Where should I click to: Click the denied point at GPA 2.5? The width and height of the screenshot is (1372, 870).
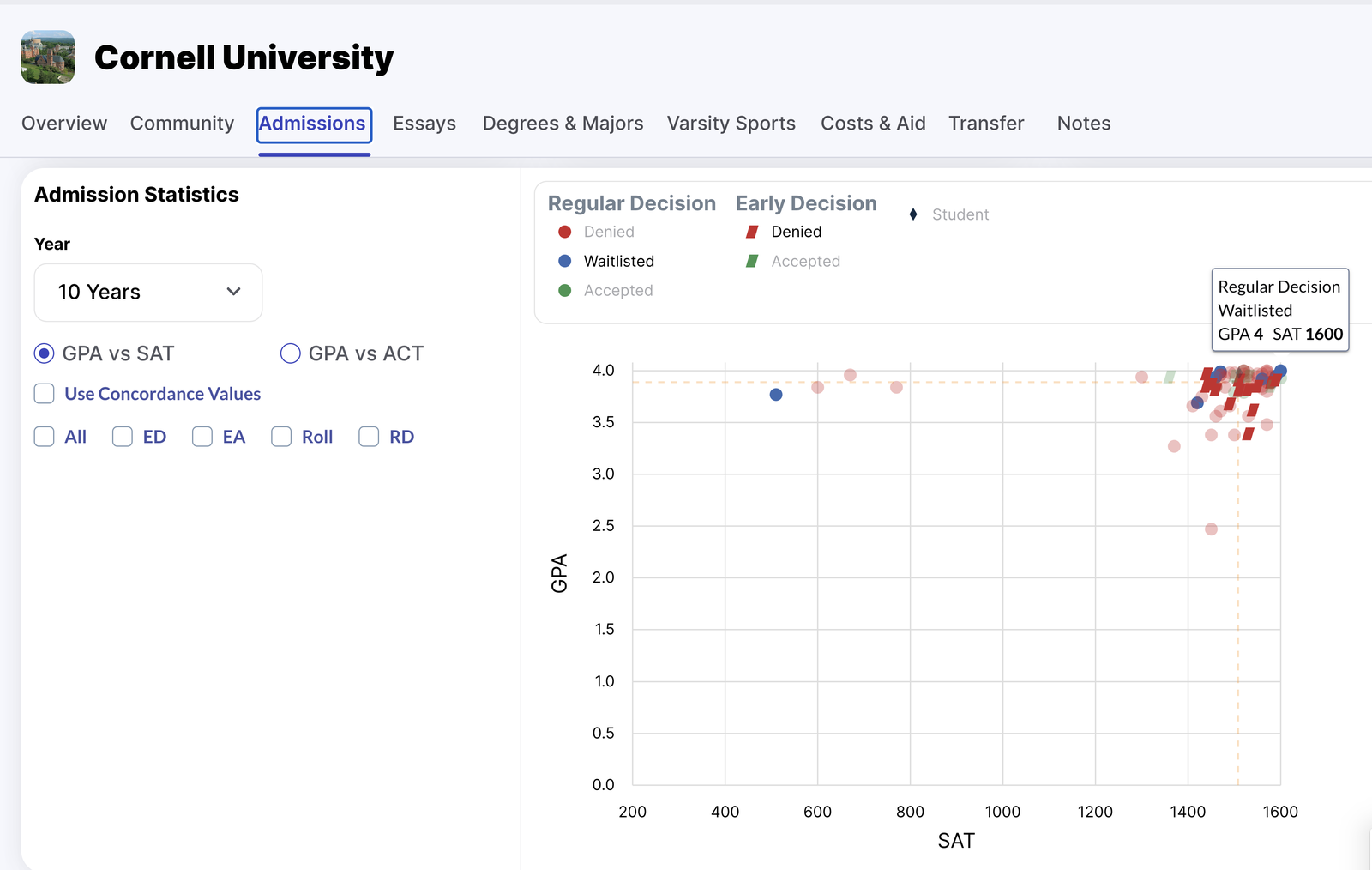[x=1211, y=529]
